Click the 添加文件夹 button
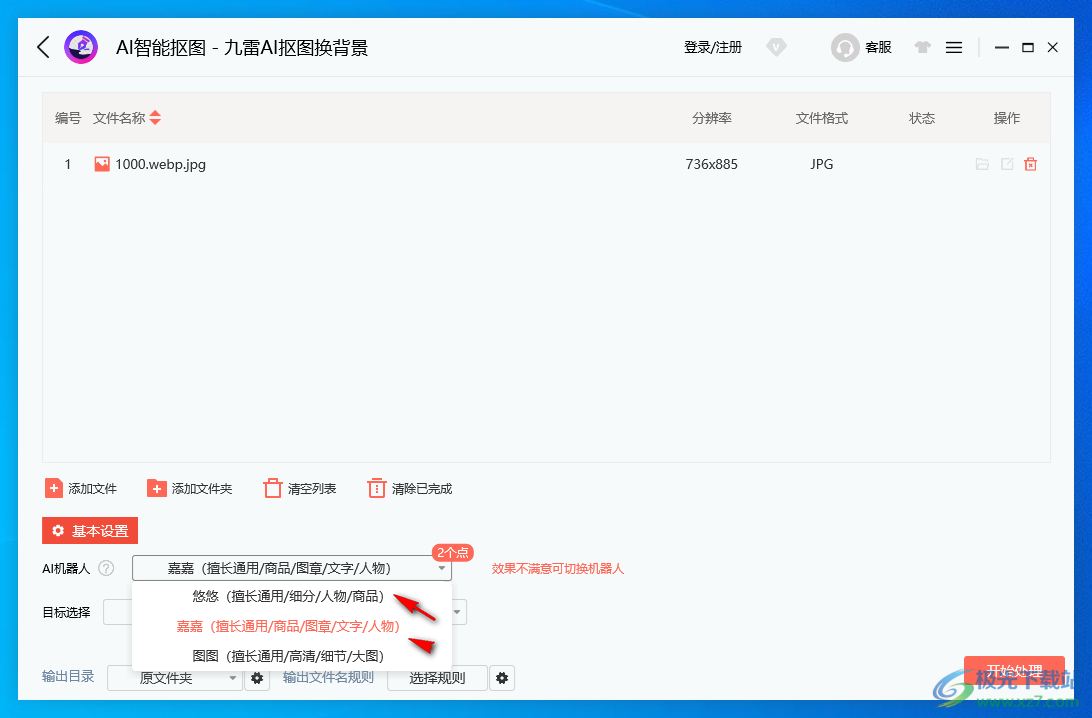 coord(189,489)
